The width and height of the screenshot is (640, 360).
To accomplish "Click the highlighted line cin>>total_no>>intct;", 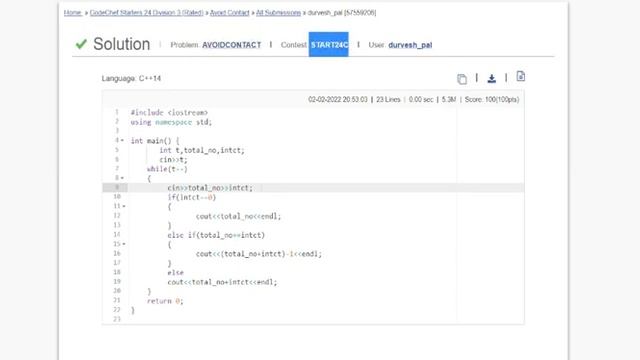I will [210, 188].
